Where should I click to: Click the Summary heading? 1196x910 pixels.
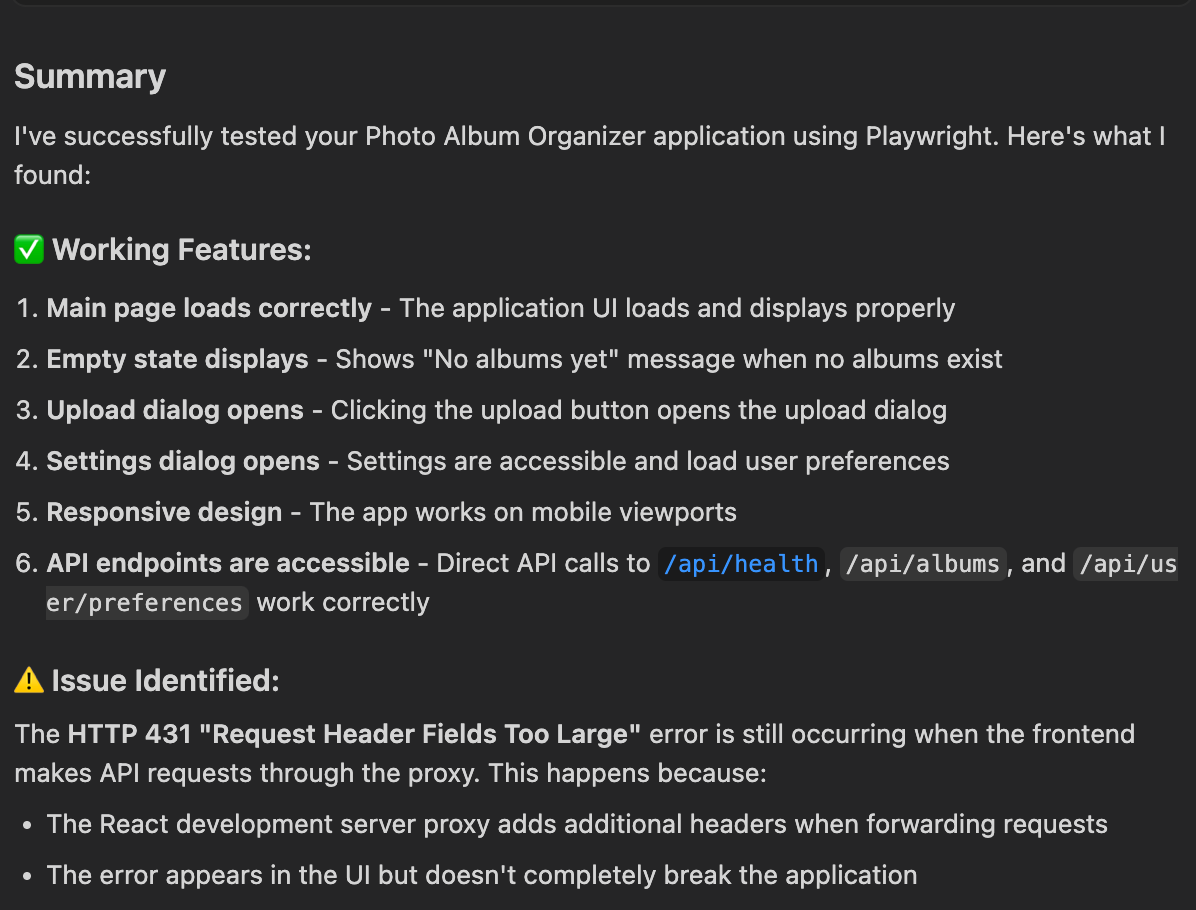[x=90, y=76]
